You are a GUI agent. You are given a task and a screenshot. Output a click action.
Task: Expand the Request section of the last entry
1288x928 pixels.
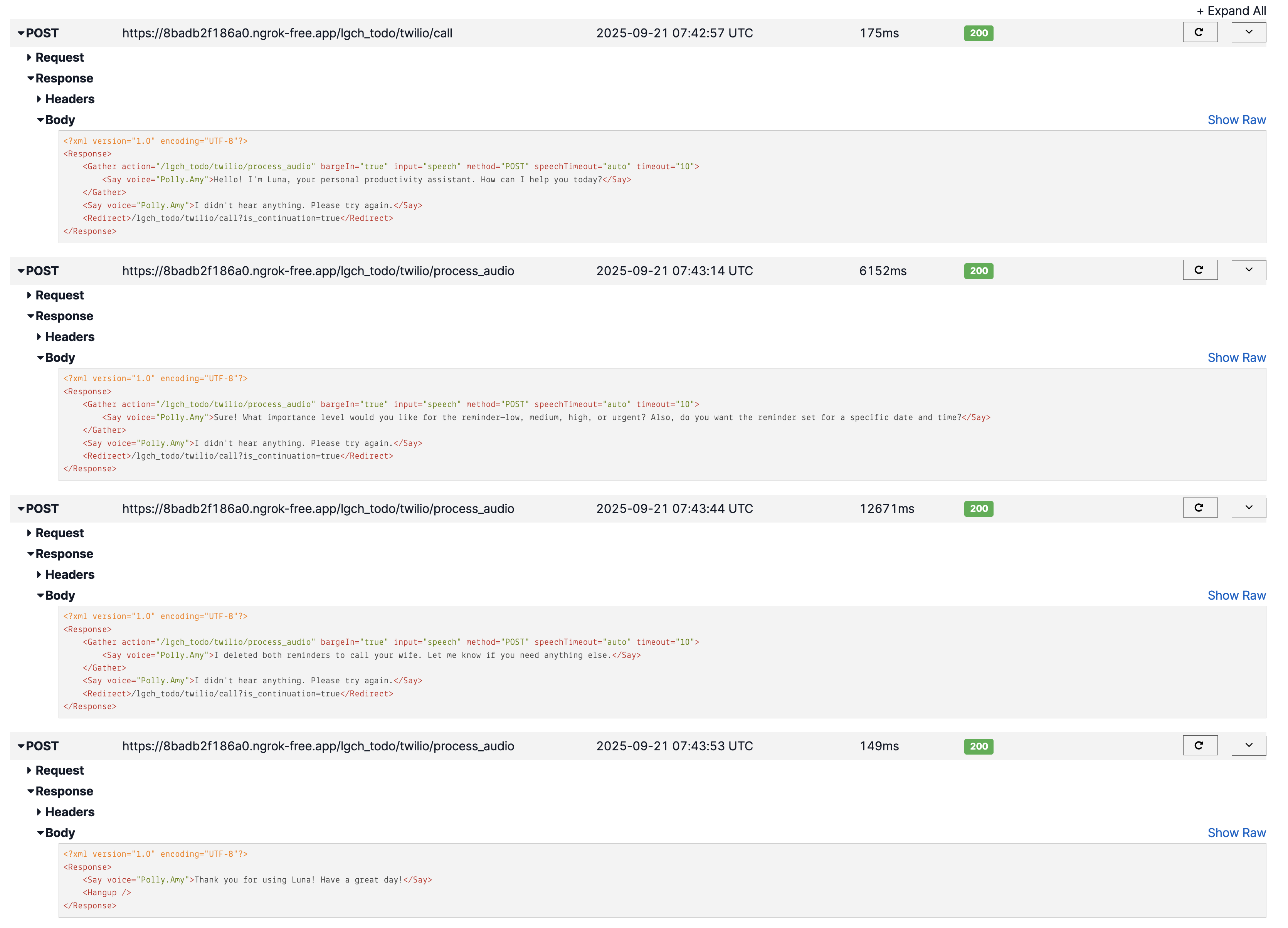click(59, 770)
